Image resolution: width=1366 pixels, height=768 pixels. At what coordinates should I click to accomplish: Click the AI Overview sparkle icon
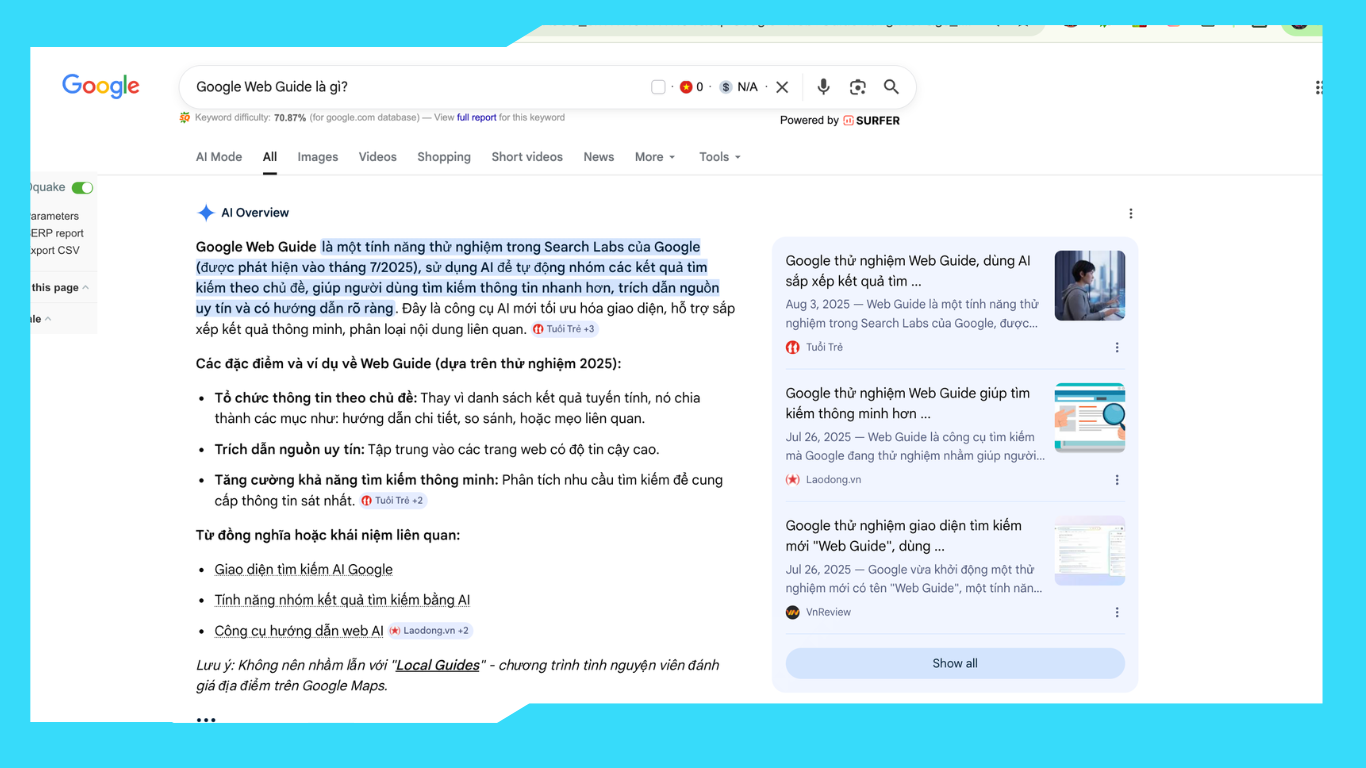pyautogui.click(x=206, y=213)
